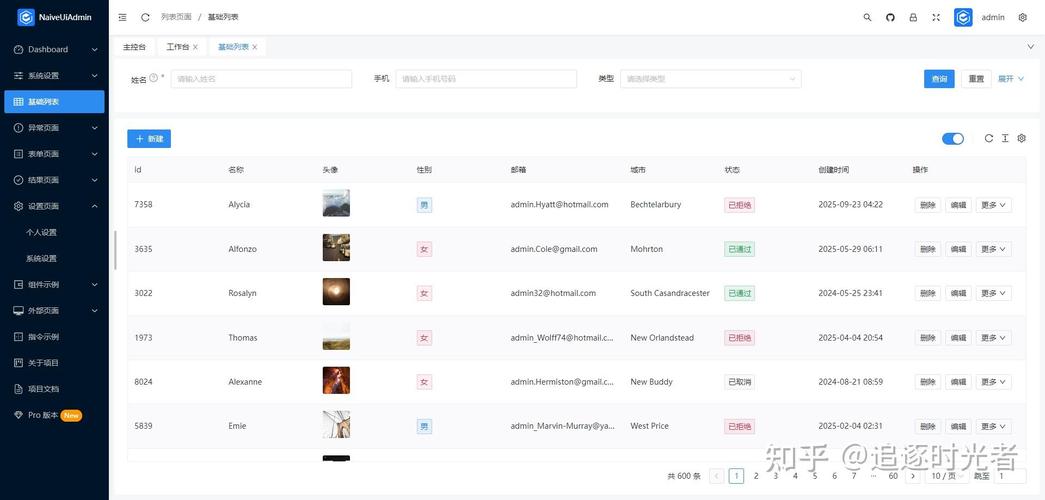Open 系统设置 menu in sidebar
This screenshot has height=500, width=1045.
54,75
